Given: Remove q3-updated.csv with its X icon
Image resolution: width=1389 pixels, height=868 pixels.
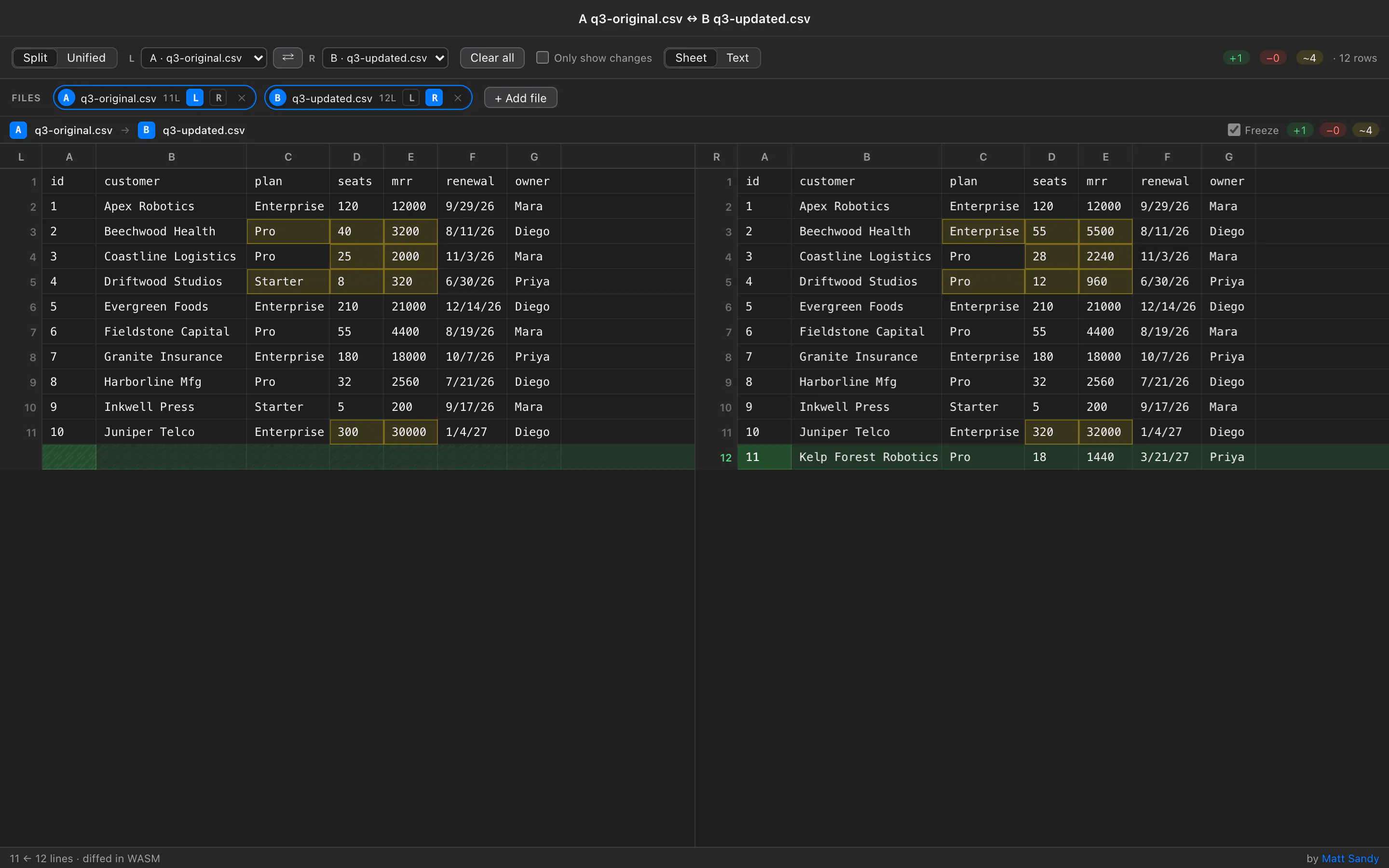Looking at the screenshot, I should pos(457,97).
